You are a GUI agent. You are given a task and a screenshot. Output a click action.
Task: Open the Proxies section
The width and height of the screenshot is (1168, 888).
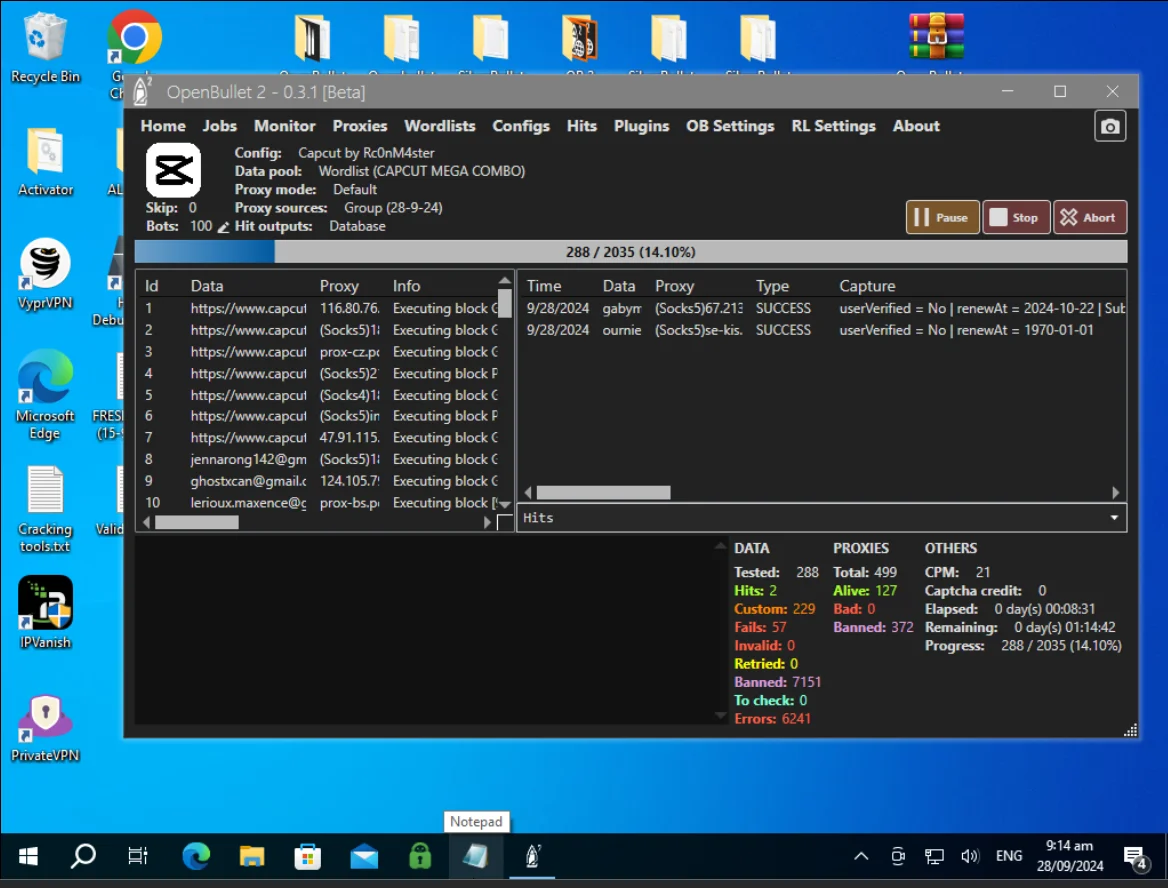[360, 126]
